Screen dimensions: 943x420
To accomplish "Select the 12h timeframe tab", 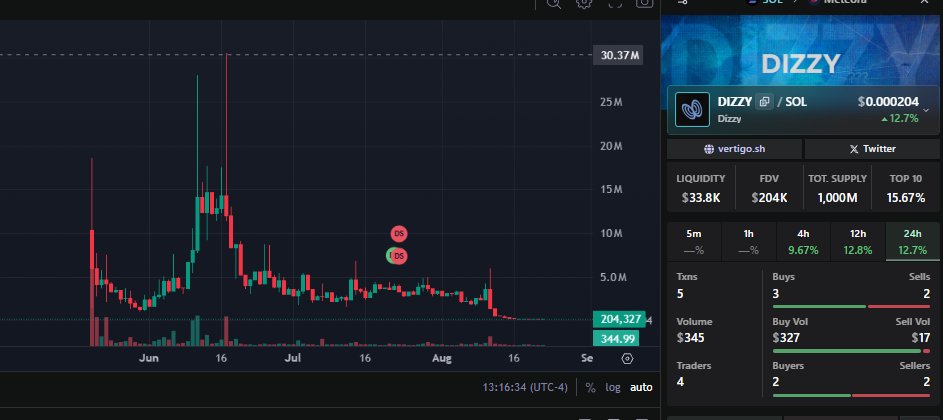I will tap(858, 242).
